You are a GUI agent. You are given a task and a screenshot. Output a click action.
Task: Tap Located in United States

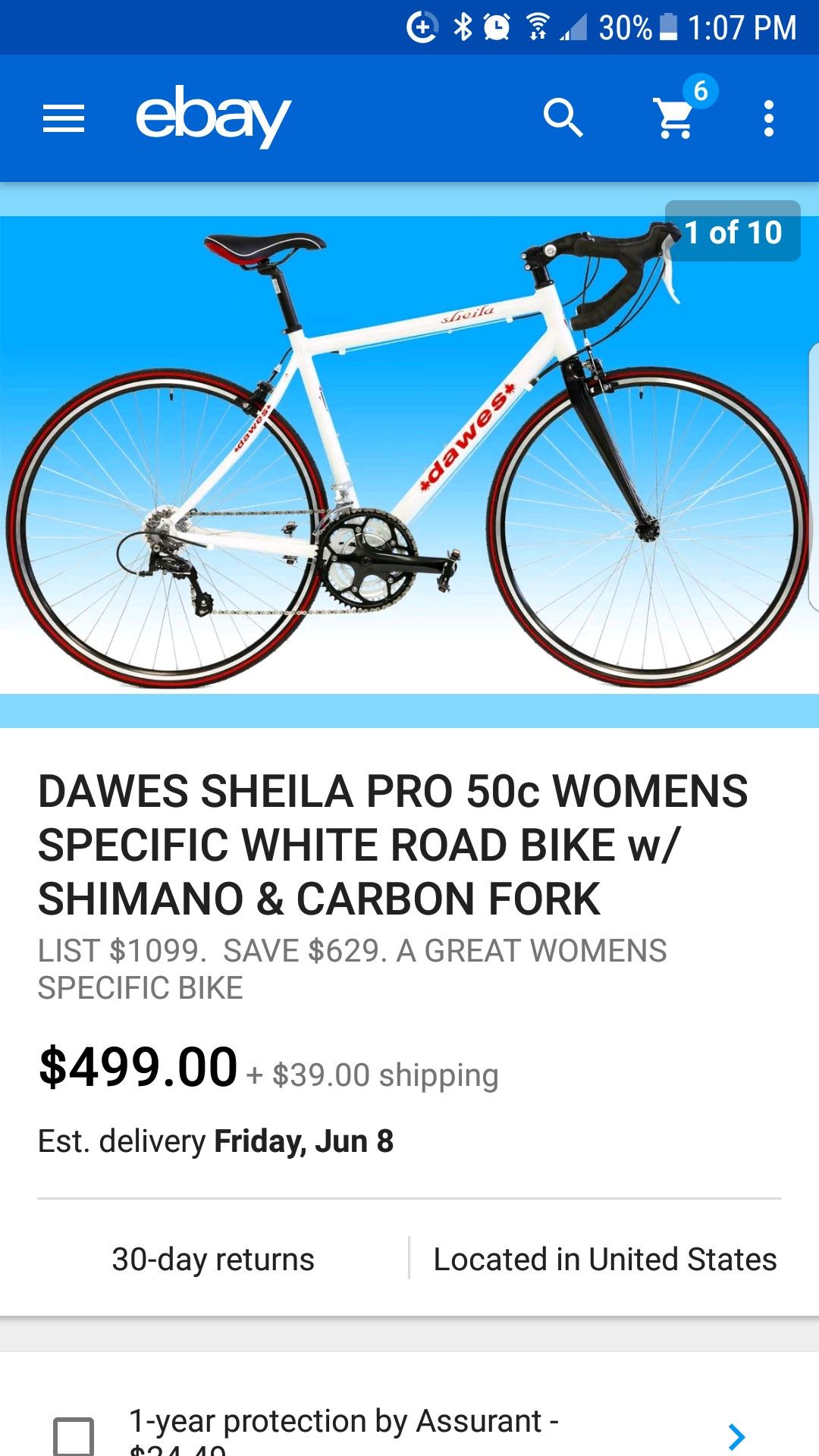coord(604,1259)
